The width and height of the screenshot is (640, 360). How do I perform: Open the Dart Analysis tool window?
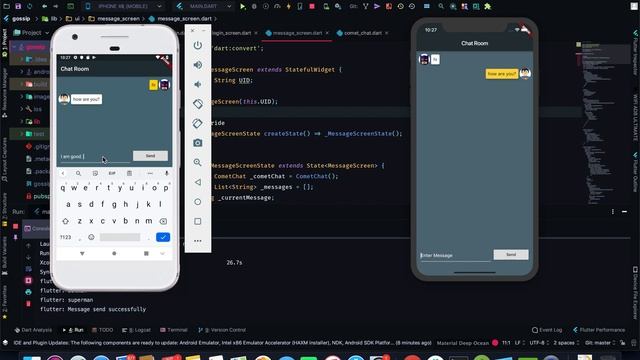point(33,330)
